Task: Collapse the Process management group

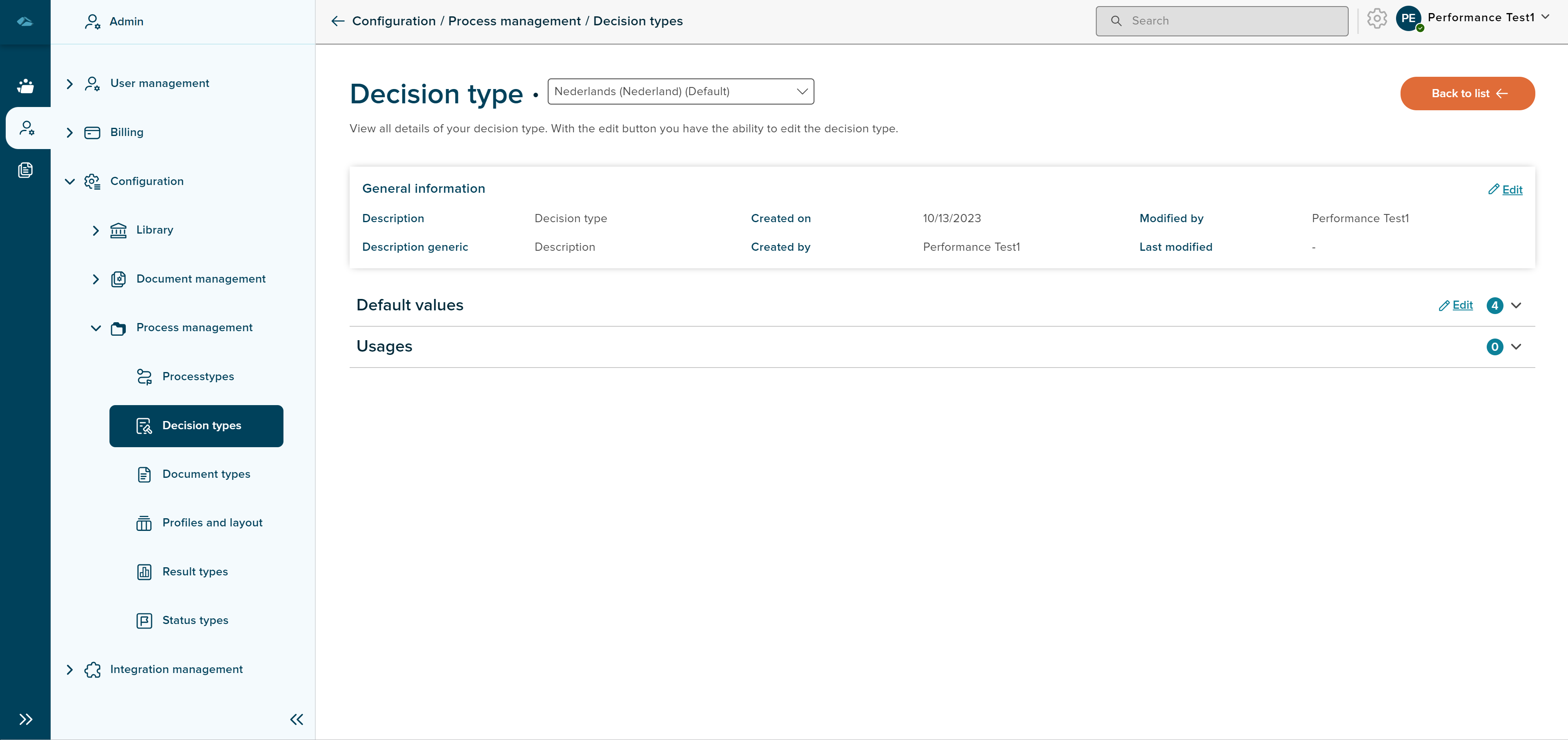Action: point(96,328)
